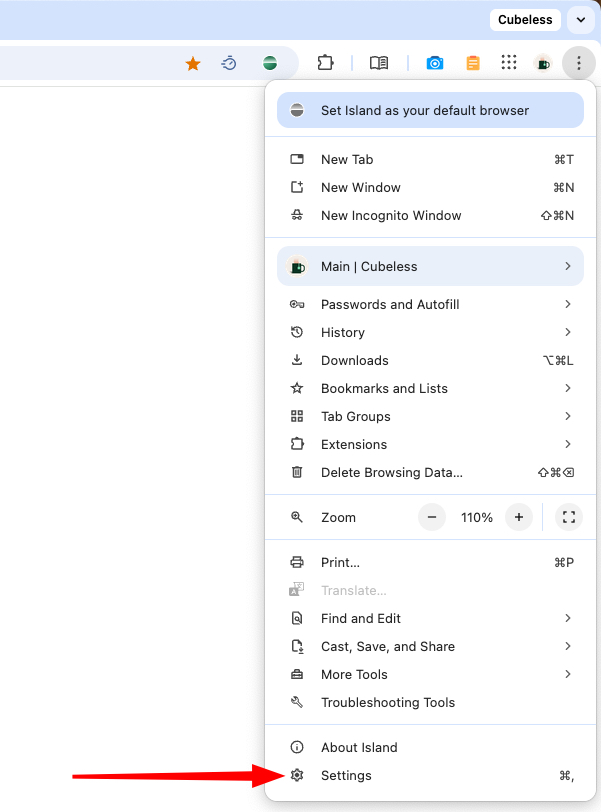
Task: Click the profile avatar in toolbar
Action: 543,63
